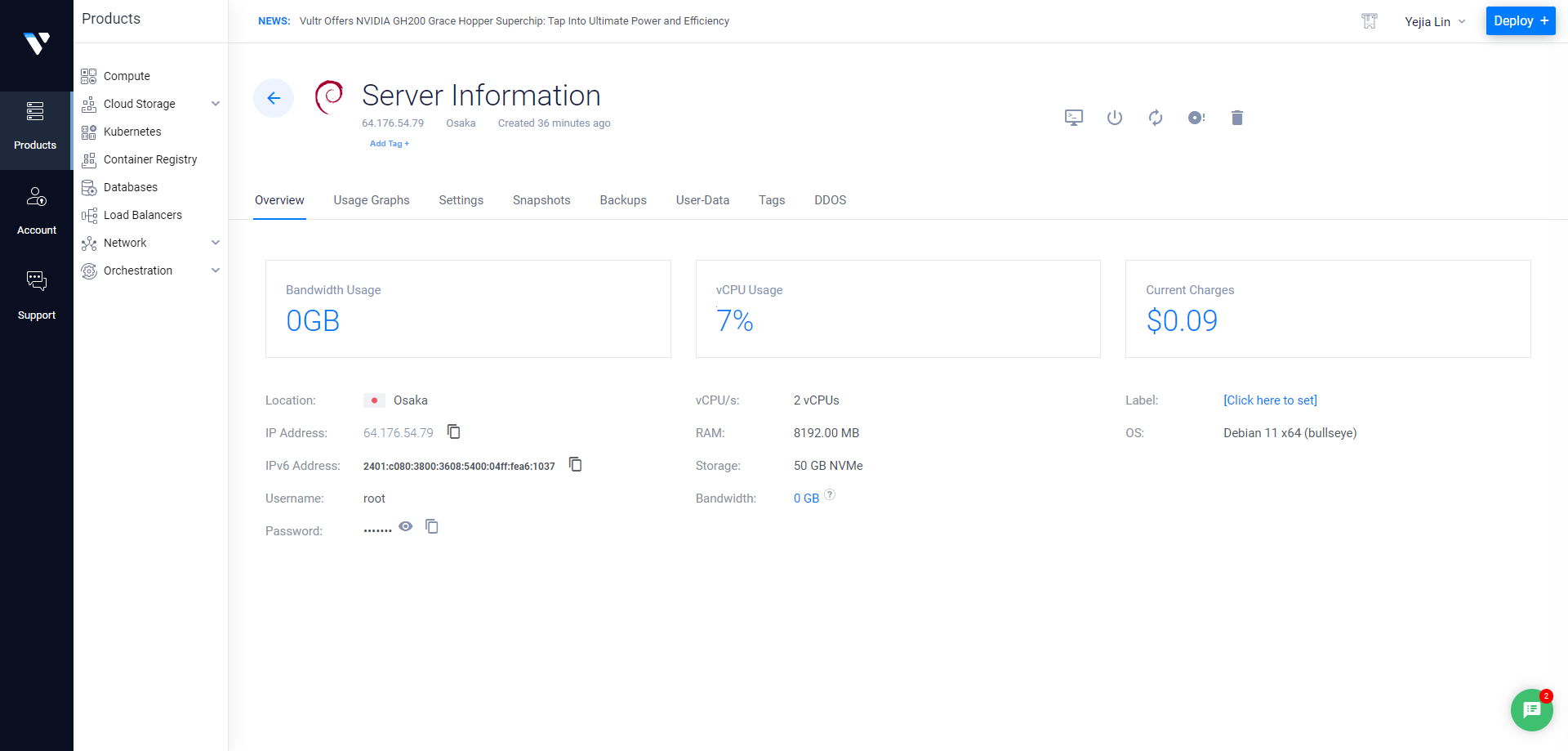Screen dimensions: 1568x751
Task: Expand the Cloud Storage chevron
Action: (x=216, y=104)
